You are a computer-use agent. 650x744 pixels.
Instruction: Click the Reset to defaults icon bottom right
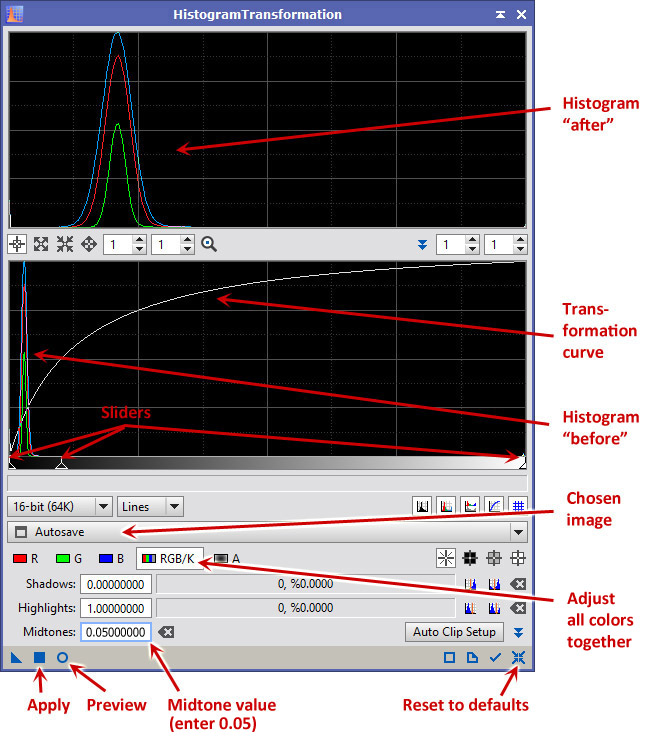coord(518,658)
